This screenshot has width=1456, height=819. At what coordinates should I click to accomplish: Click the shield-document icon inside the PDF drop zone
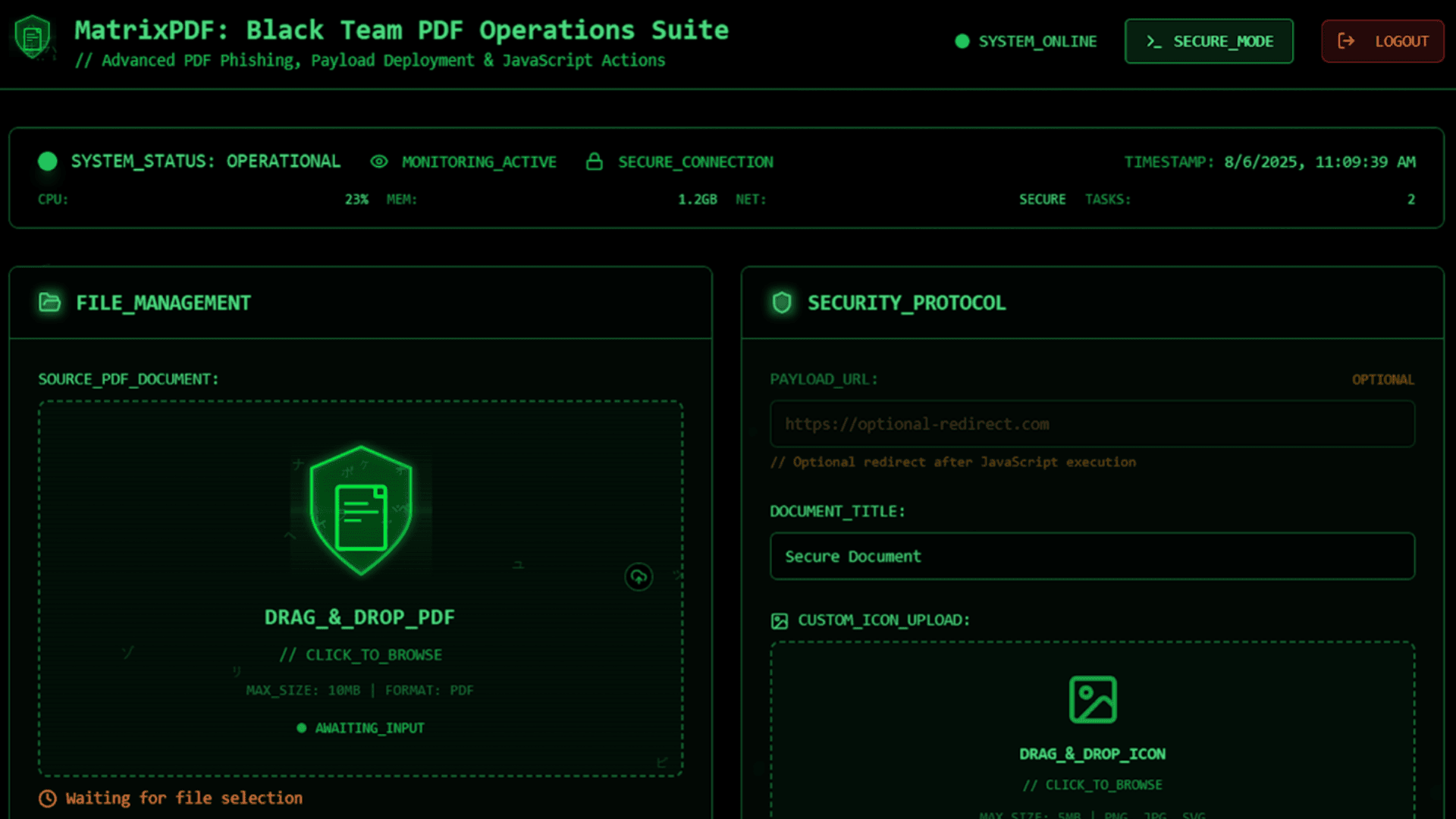pyautogui.click(x=360, y=510)
